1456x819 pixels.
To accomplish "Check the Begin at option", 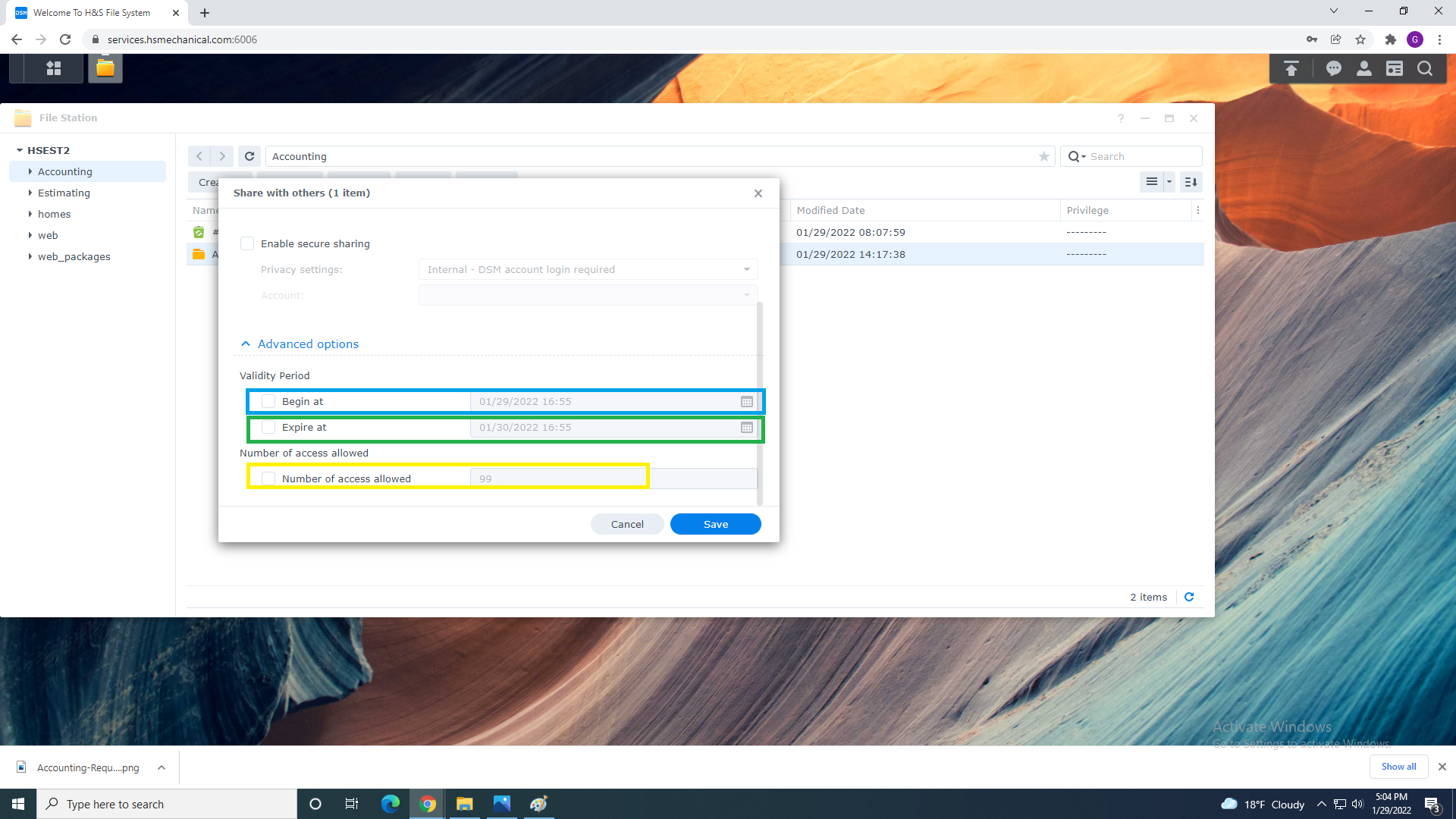I will tap(268, 402).
